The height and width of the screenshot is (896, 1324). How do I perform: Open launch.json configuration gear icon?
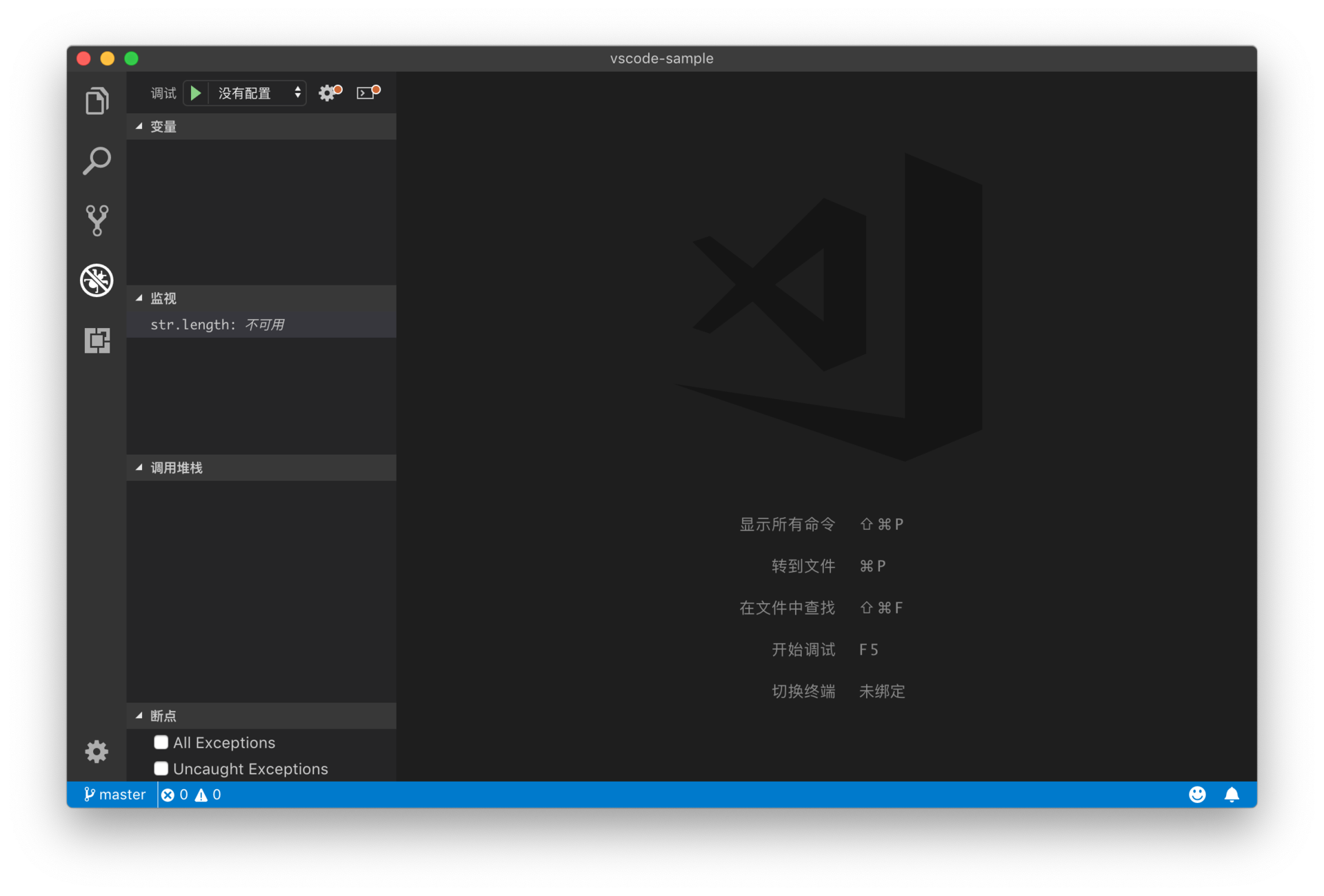328,93
